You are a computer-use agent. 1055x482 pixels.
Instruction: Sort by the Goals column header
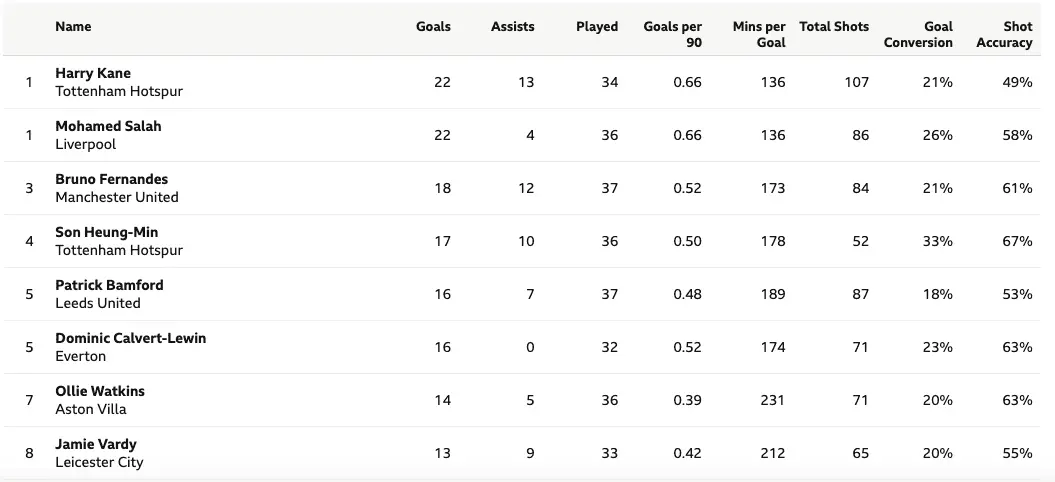tap(433, 27)
